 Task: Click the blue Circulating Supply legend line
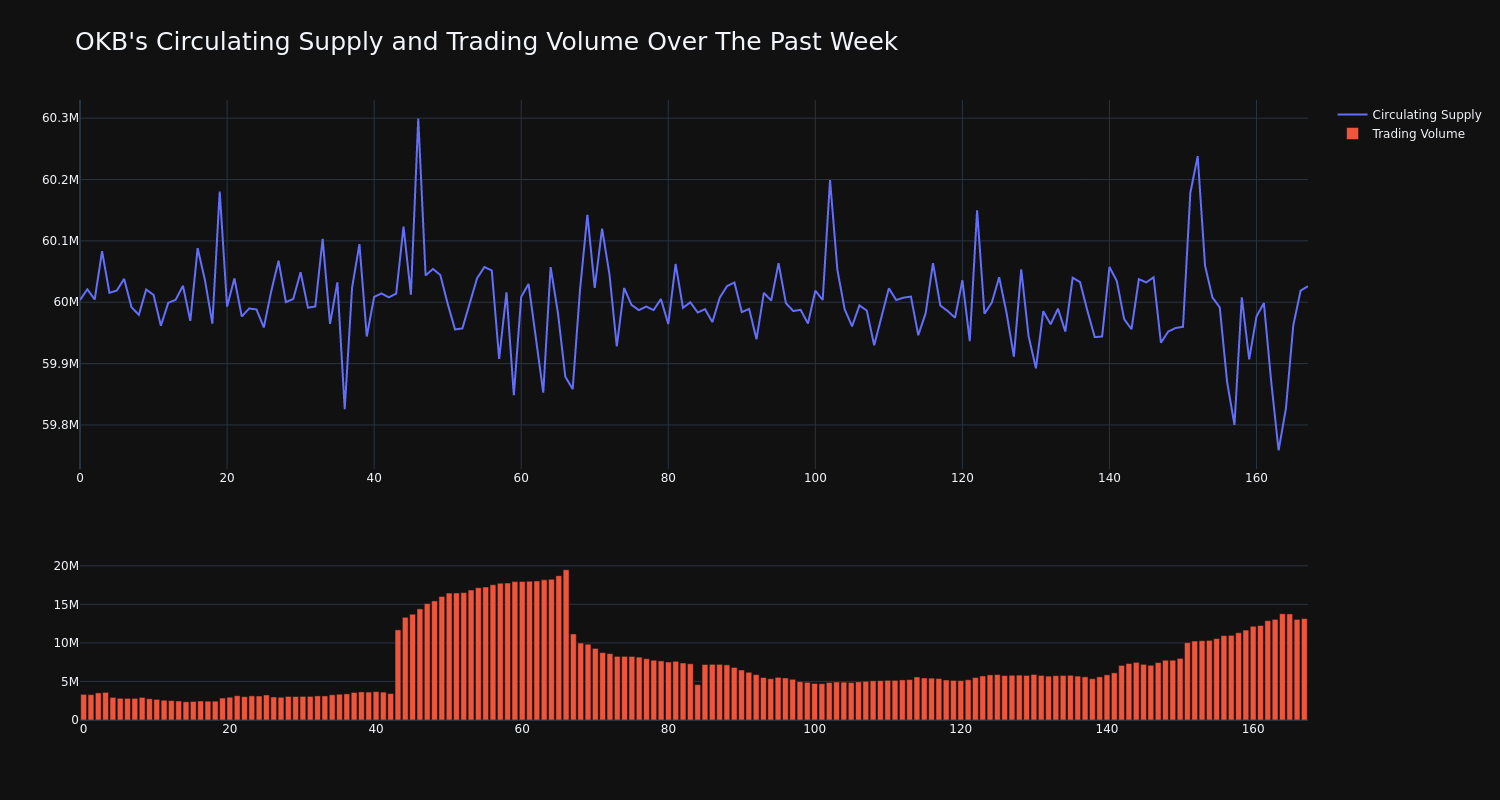(x=1352, y=115)
